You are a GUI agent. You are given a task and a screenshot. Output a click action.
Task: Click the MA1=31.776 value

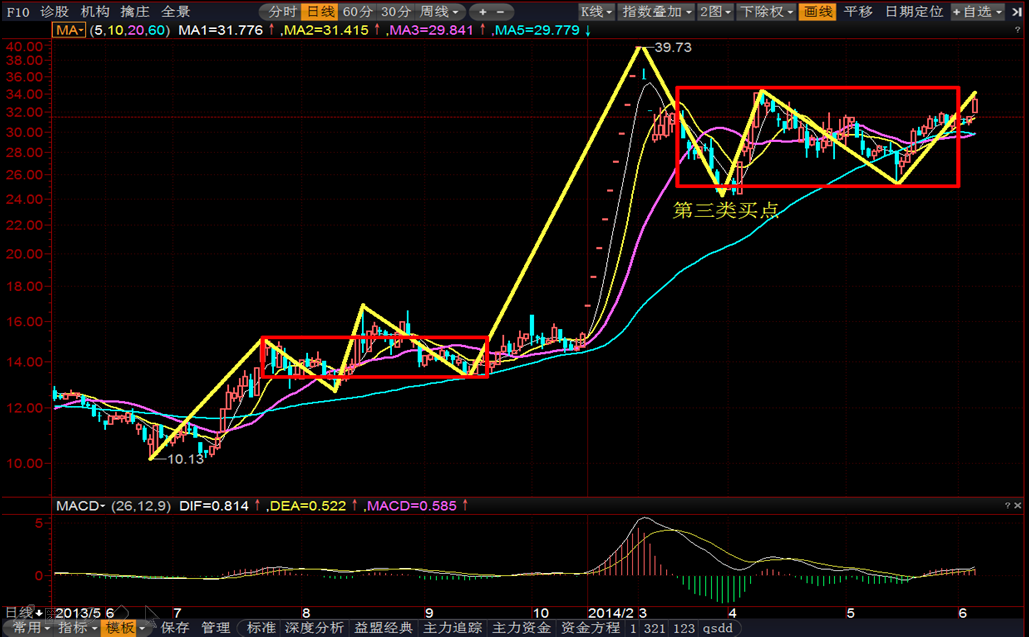[220, 30]
